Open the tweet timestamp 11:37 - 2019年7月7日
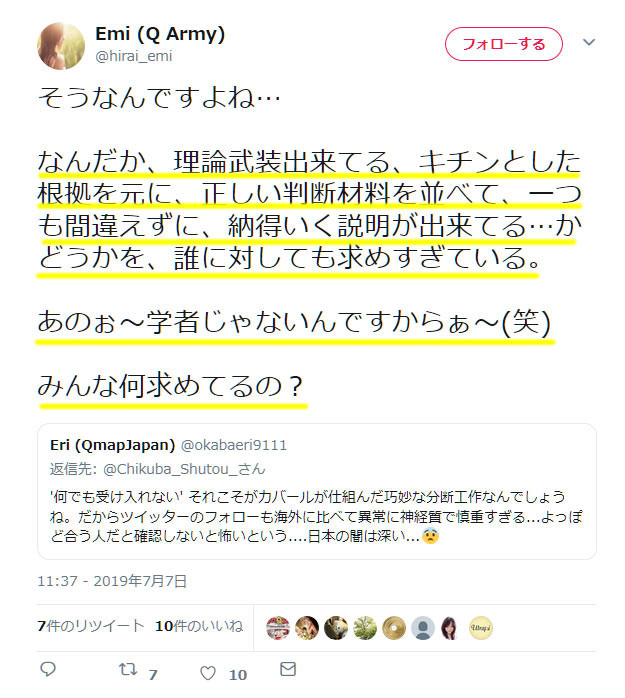625x698 pixels. [x=112, y=581]
